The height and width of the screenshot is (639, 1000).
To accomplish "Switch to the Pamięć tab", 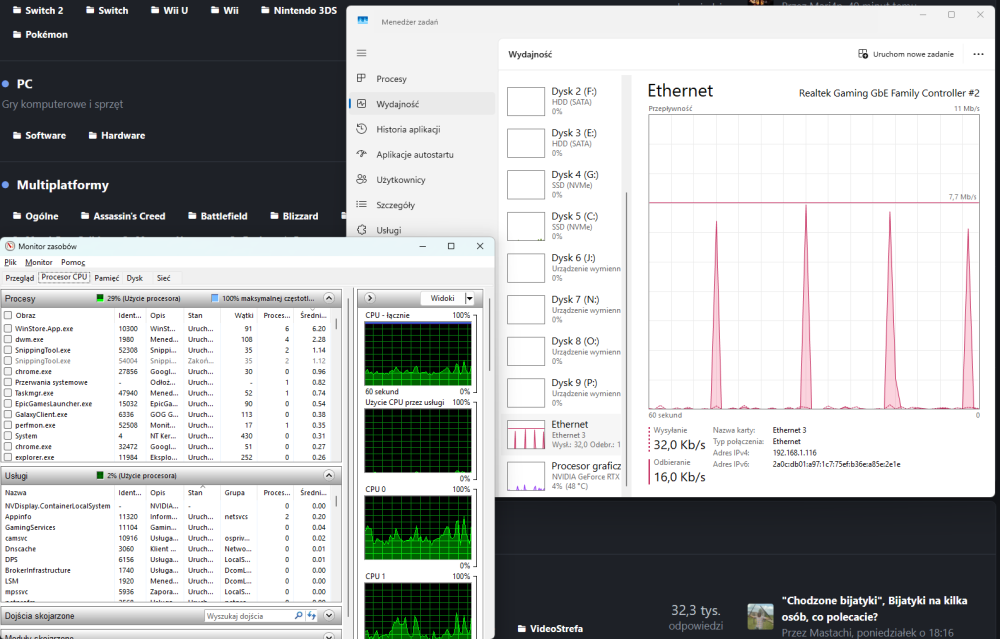I will pos(107,278).
